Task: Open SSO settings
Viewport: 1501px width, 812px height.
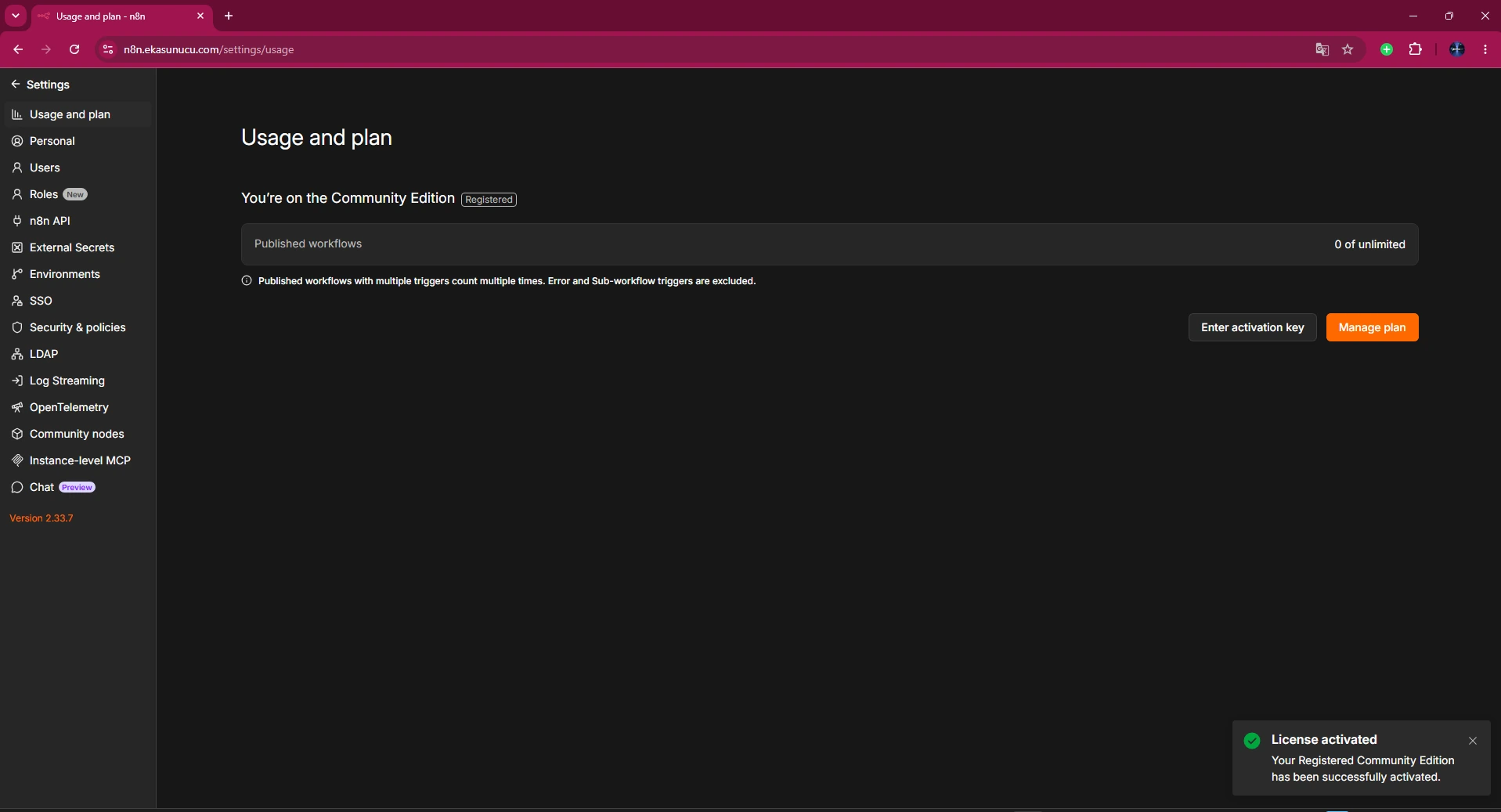Action: click(x=77, y=301)
